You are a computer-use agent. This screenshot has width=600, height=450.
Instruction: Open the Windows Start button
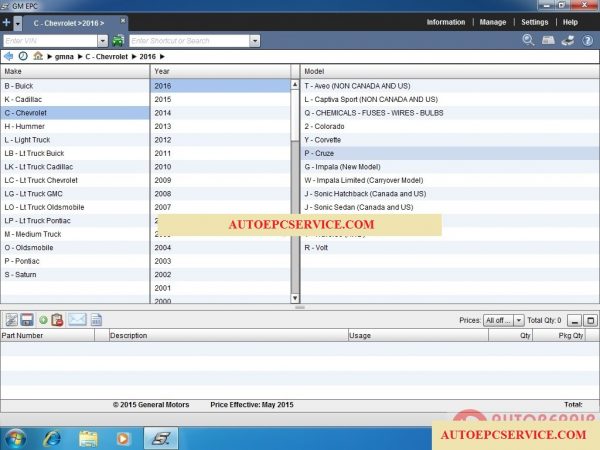pos(14,438)
